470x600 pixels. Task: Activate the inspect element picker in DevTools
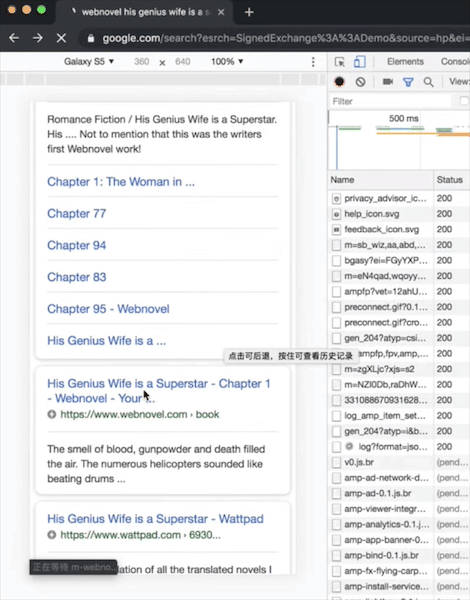[x=339, y=62]
